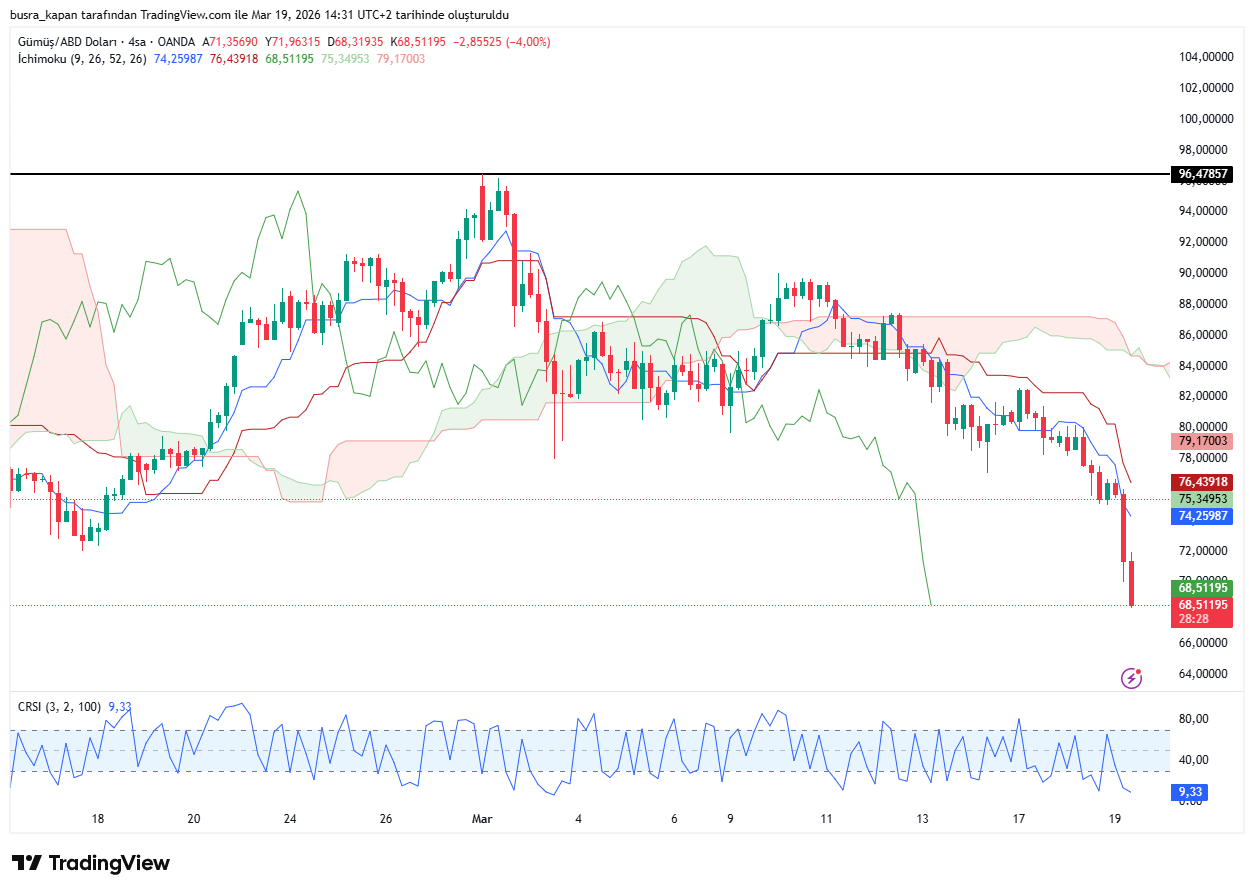Click the Mar label on the time axis
1254x893 pixels.
(x=482, y=819)
